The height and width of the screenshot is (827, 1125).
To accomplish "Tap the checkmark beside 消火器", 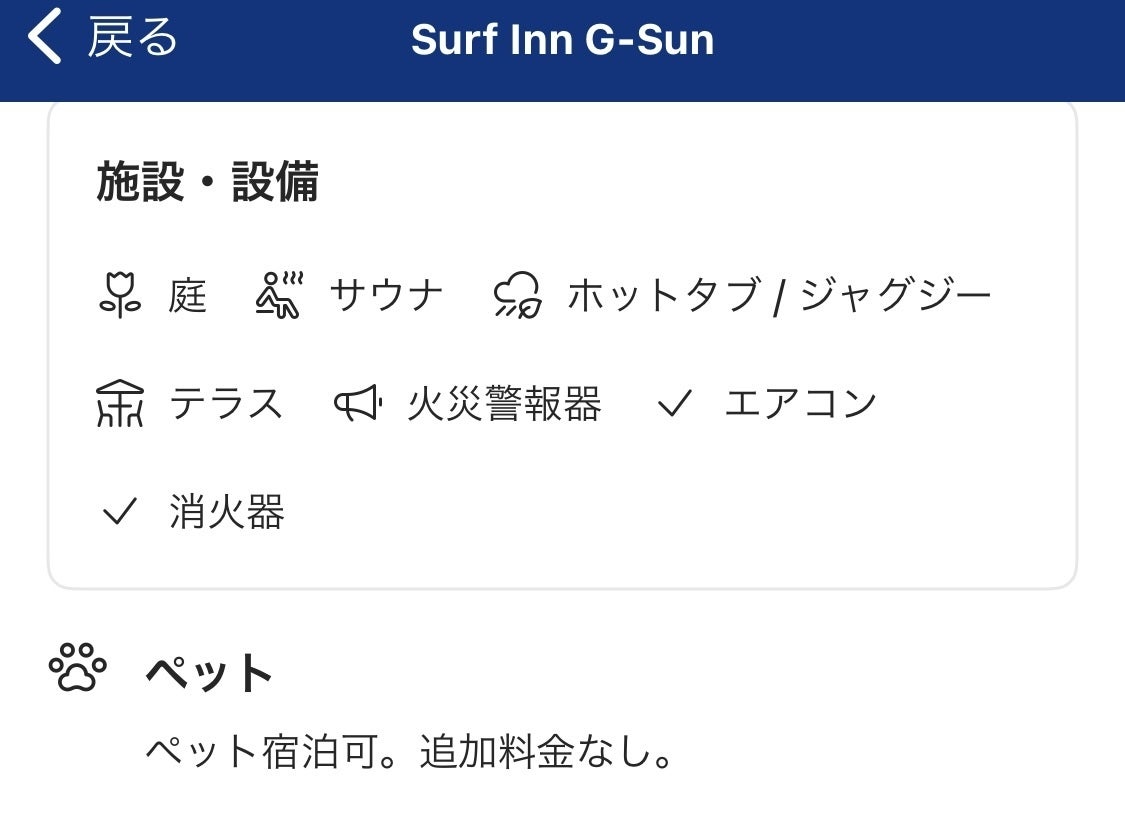I will (x=120, y=513).
